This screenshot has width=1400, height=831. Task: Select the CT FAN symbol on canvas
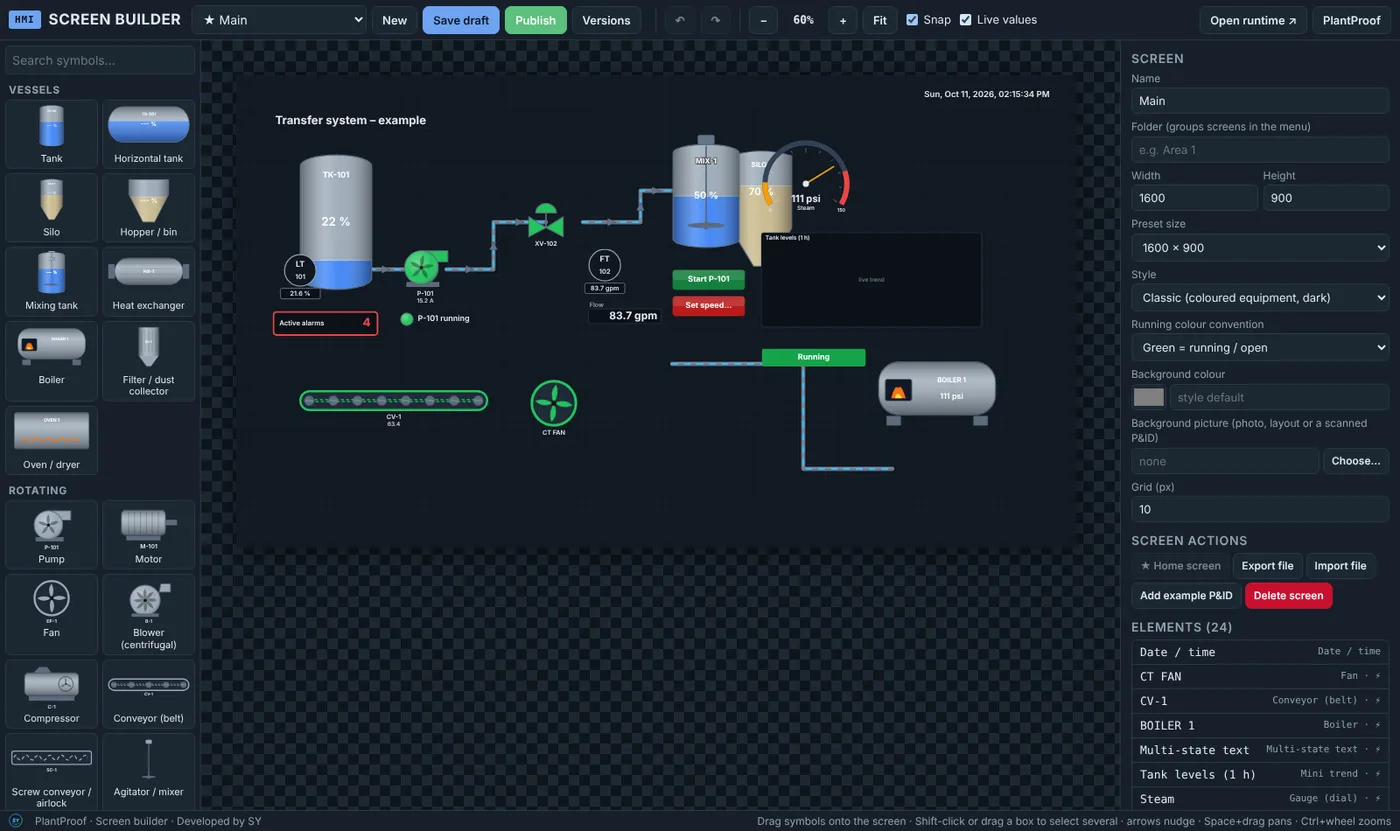click(x=553, y=405)
